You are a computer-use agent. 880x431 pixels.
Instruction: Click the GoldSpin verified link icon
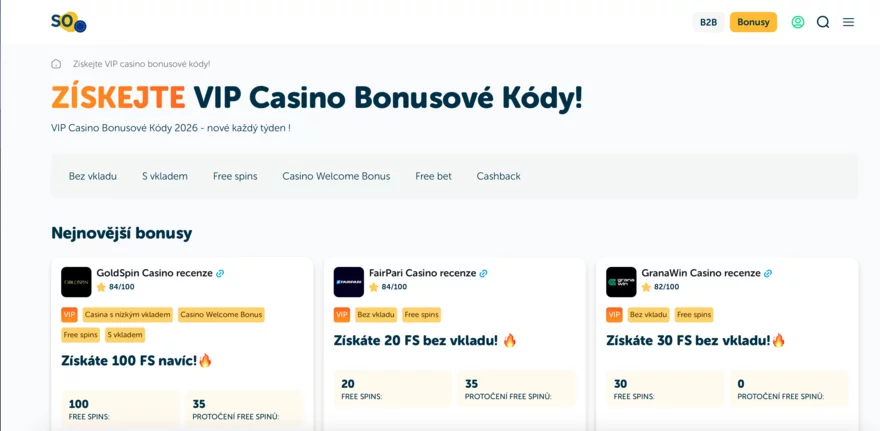click(x=221, y=273)
